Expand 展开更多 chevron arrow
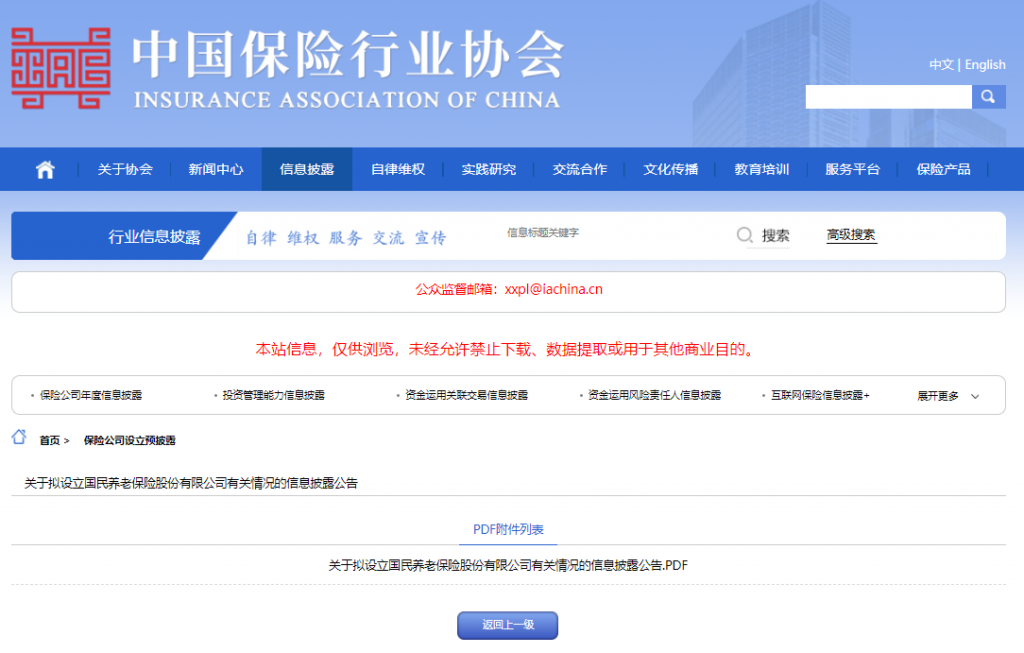 pyautogui.click(x=975, y=396)
